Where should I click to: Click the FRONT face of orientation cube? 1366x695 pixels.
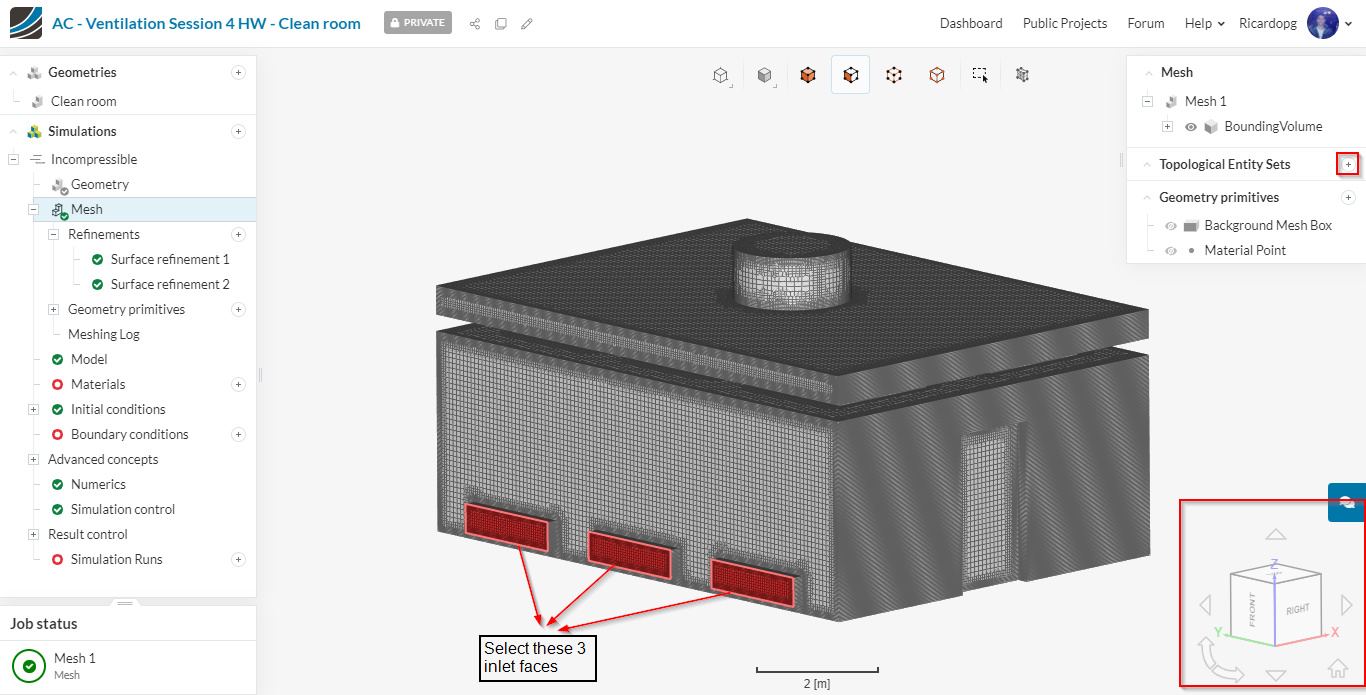pos(1252,608)
